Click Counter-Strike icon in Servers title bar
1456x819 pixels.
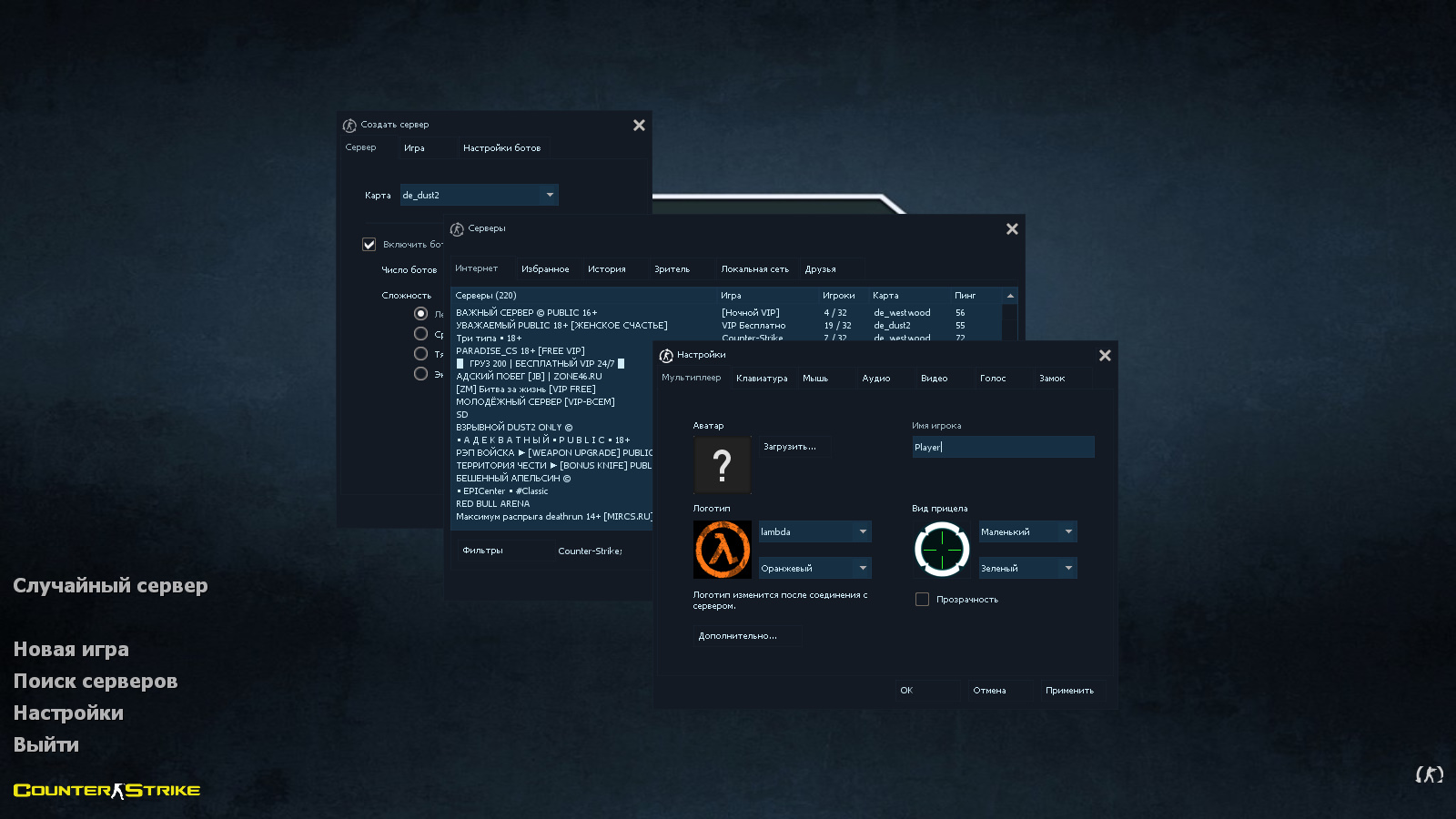point(457,229)
